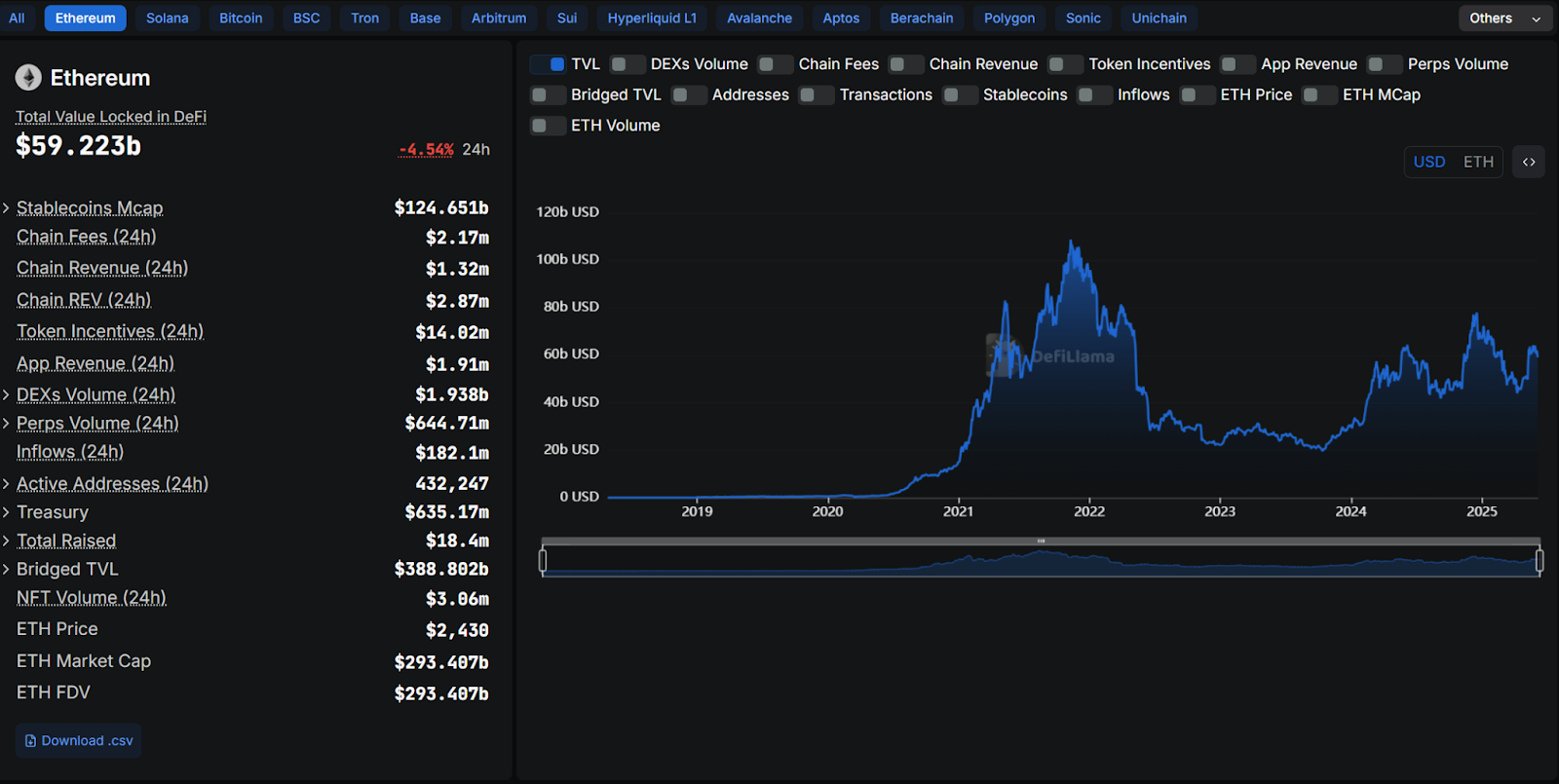Expand Active Addresses (24h) row
This screenshot has height=784, width=1559.
click(x=6, y=484)
